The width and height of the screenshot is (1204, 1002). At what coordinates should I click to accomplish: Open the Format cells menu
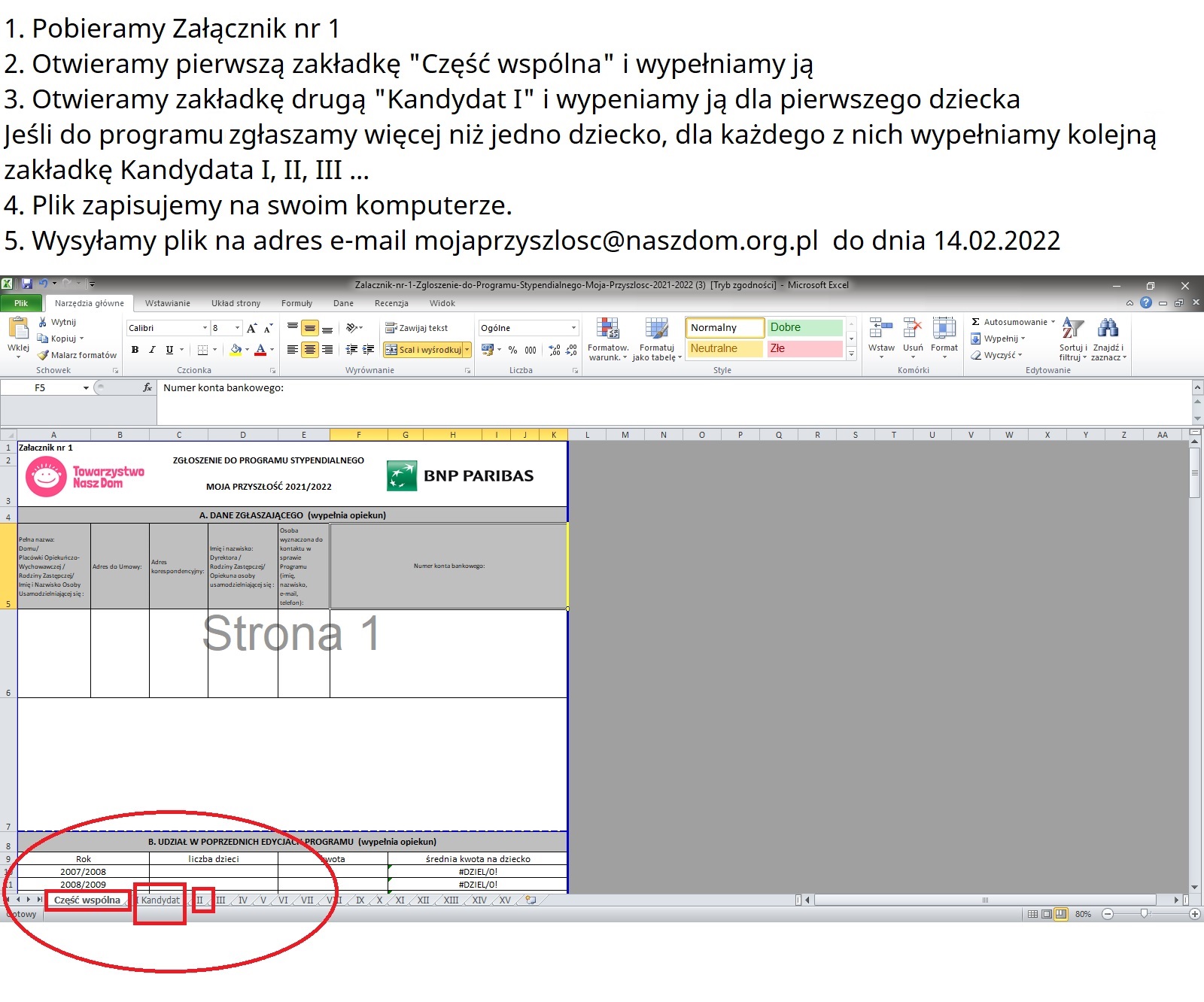(944, 337)
